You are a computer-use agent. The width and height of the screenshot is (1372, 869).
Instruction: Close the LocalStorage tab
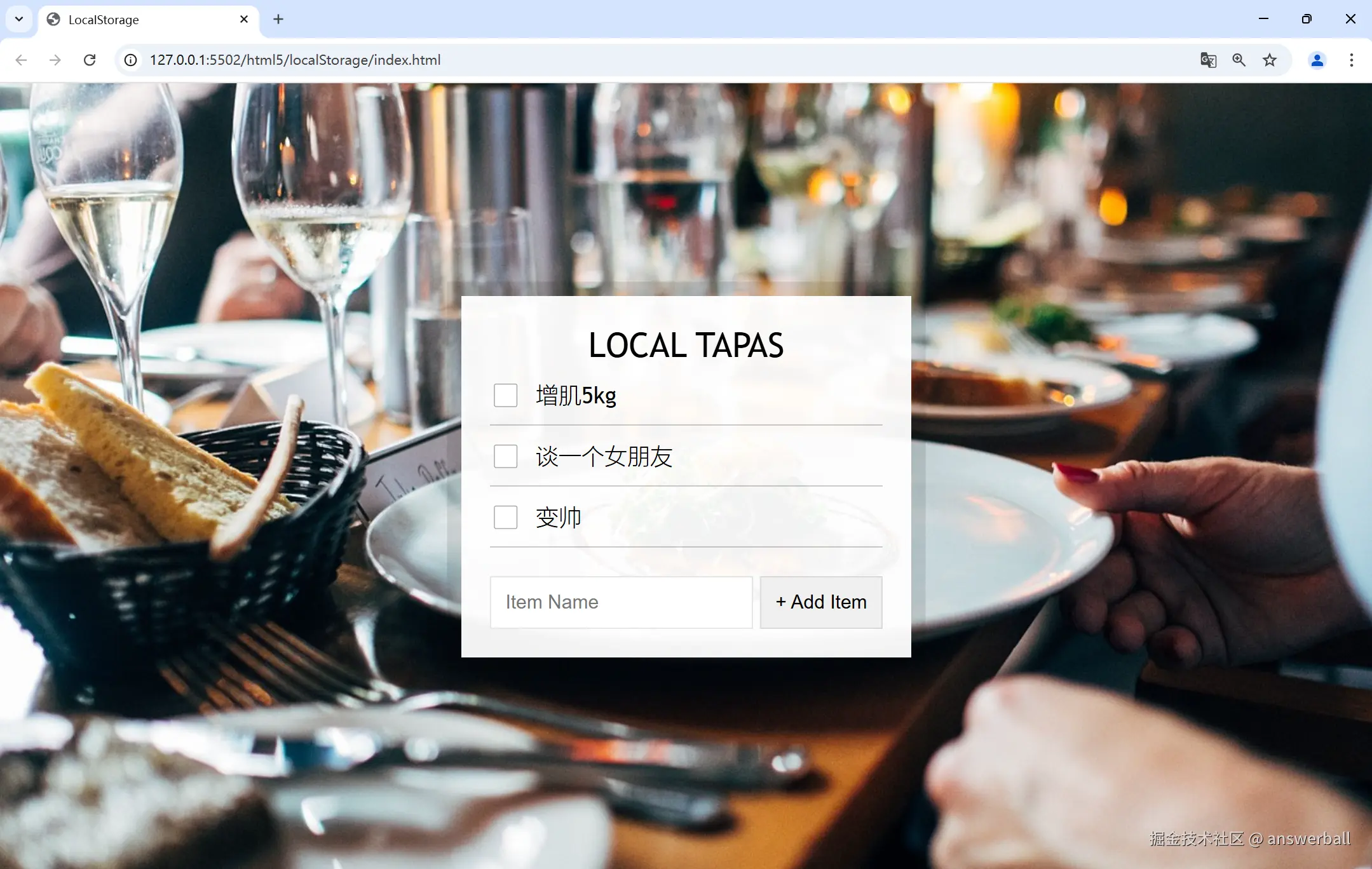(x=244, y=19)
